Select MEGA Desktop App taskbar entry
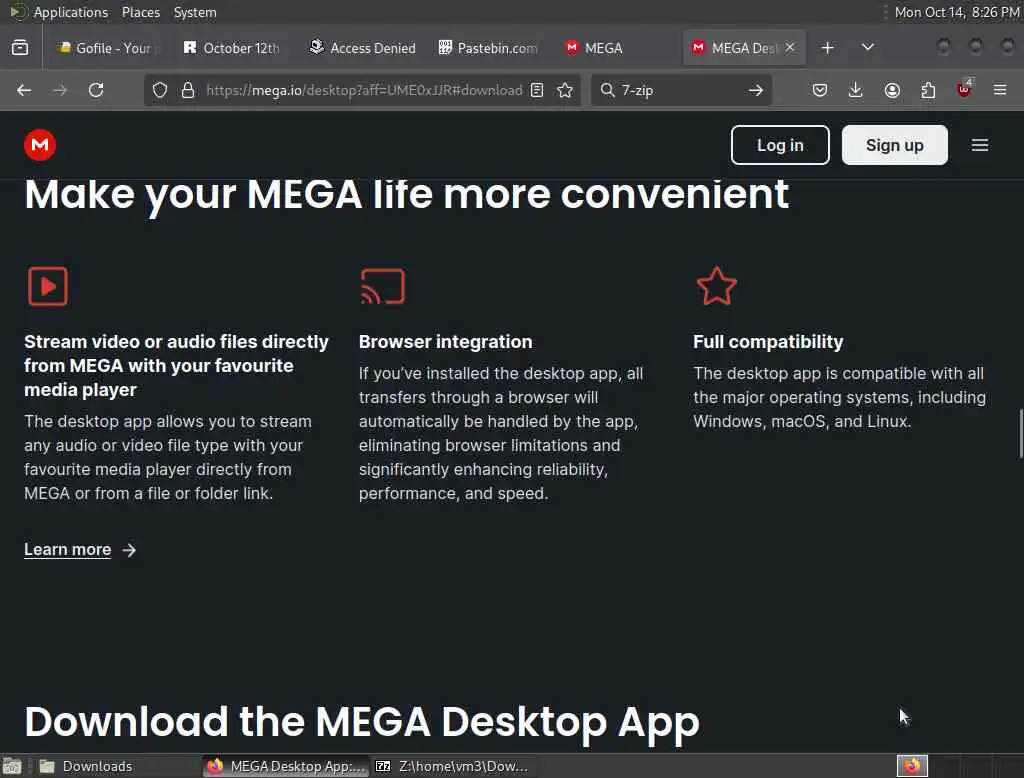The height and width of the screenshot is (778, 1024). tap(286, 766)
